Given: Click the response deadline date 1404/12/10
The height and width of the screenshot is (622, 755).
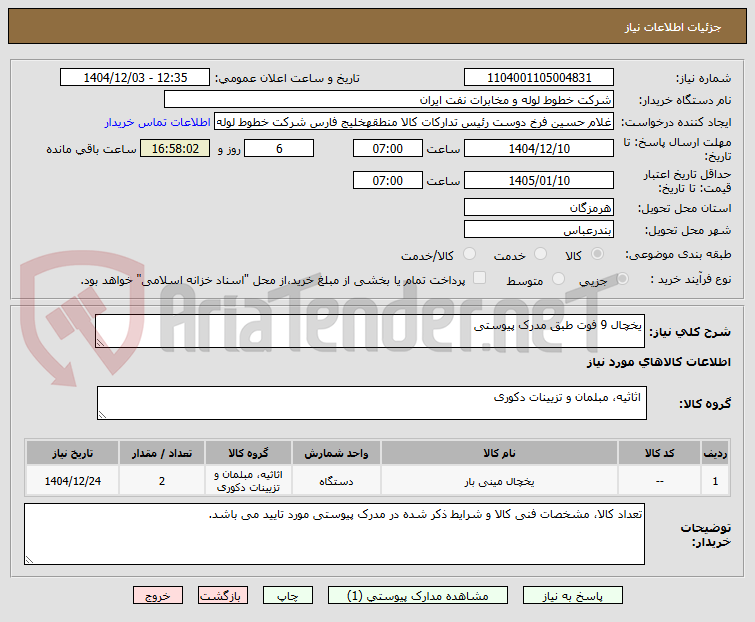Looking at the screenshot, I should tap(539, 148).
